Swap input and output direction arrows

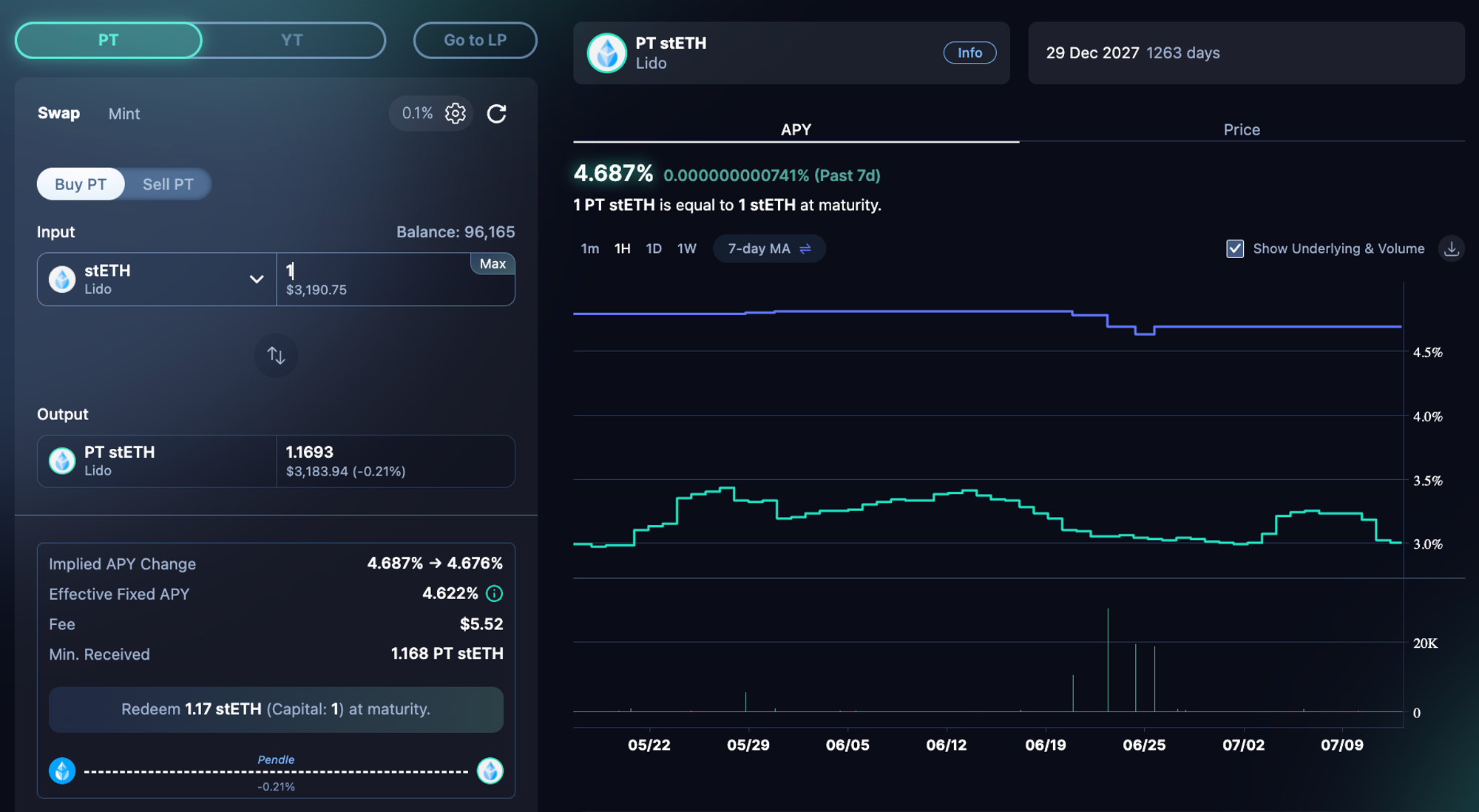276,356
